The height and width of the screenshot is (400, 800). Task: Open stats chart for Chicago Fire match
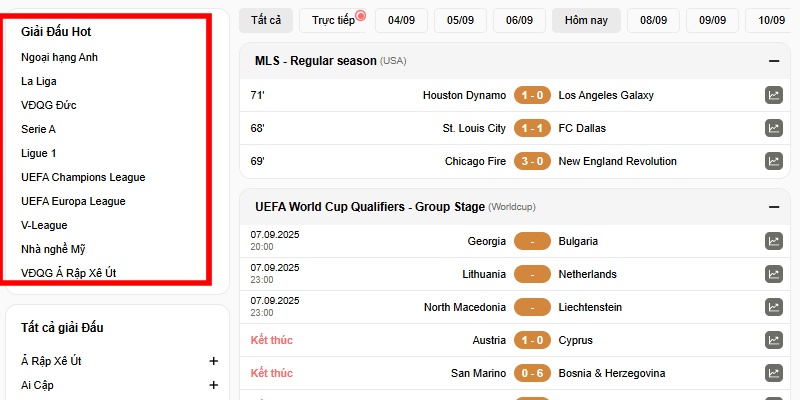pyautogui.click(x=773, y=161)
